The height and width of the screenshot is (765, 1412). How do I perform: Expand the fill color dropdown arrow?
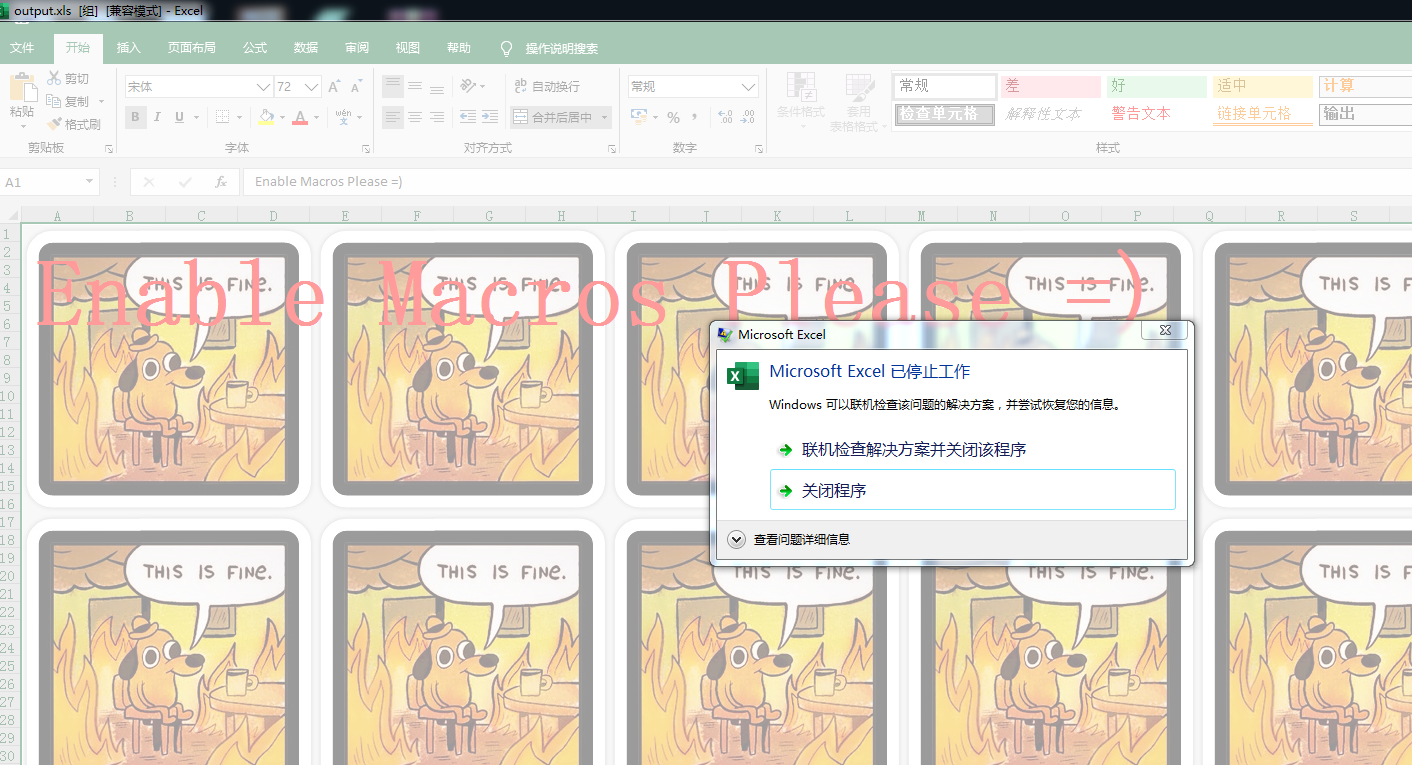point(280,117)
